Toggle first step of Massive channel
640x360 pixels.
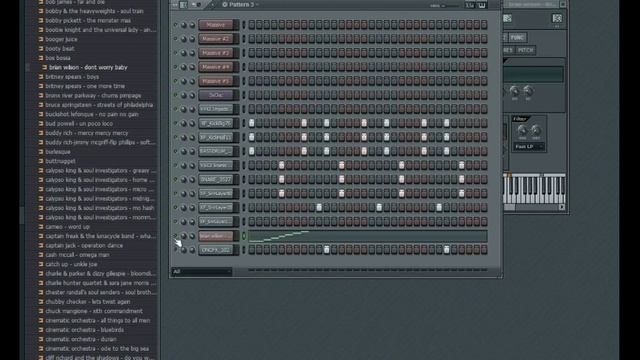pos(251,25)
